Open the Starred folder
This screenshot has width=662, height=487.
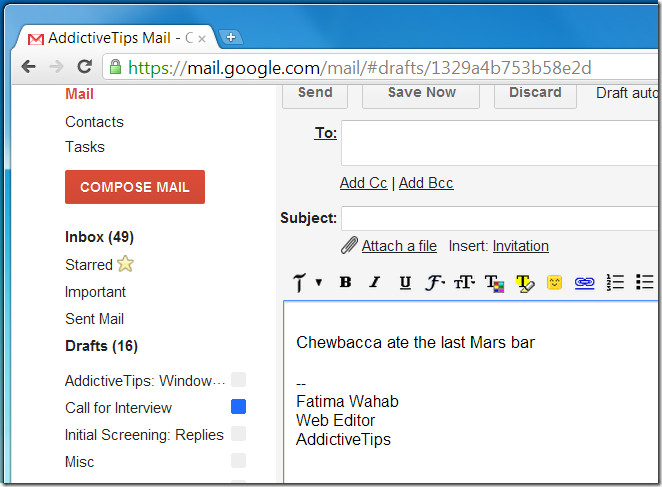click(89, 265)
